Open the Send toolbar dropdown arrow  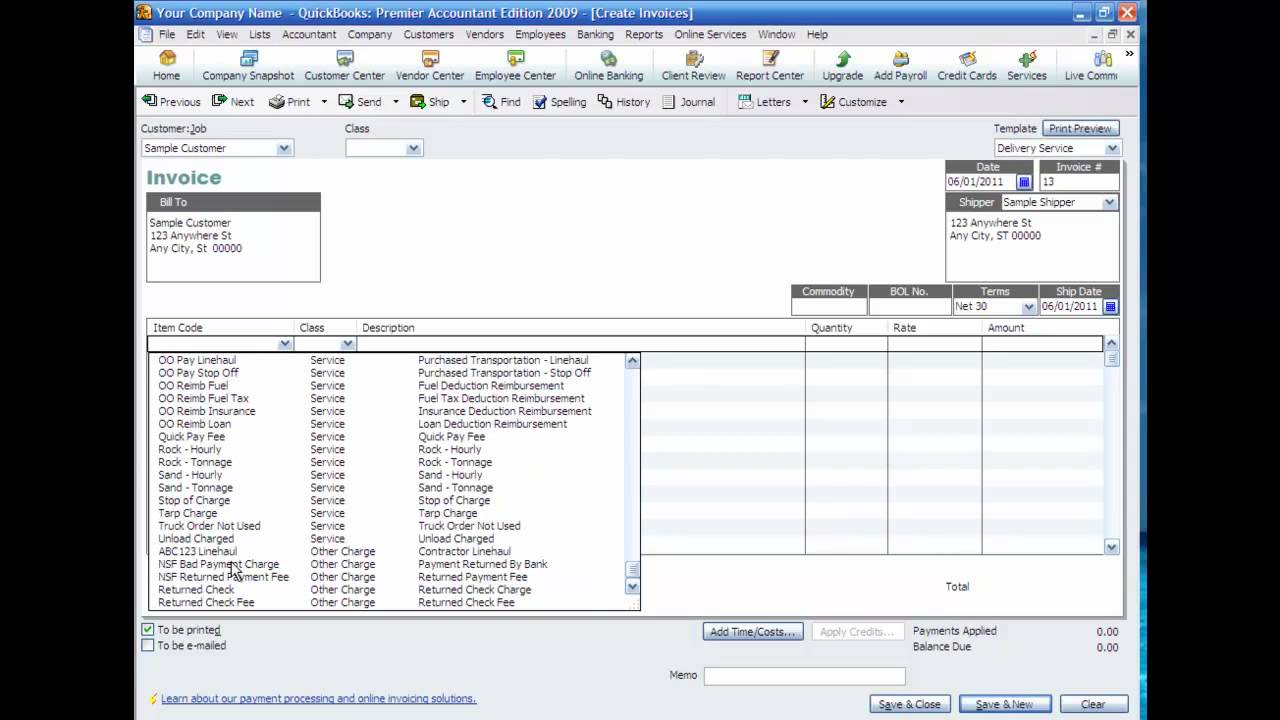395,102
